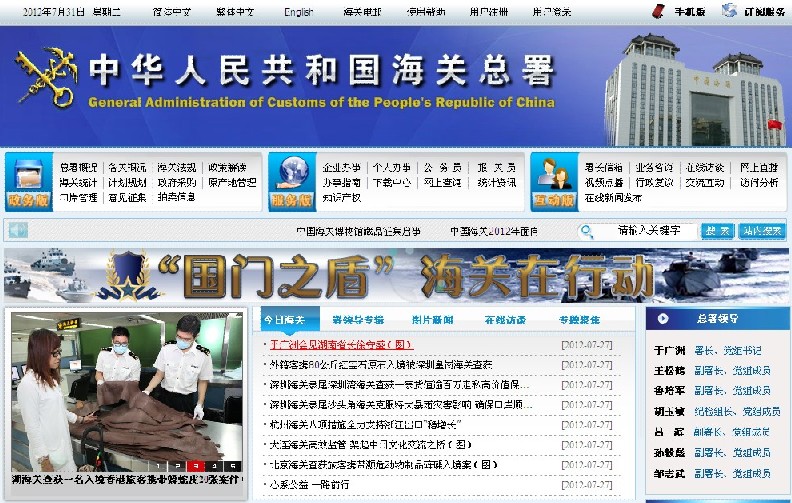Viewport: 792px width, 503px height.
Task: Select slideshow page number 4
Action: [x=215, y=466]
